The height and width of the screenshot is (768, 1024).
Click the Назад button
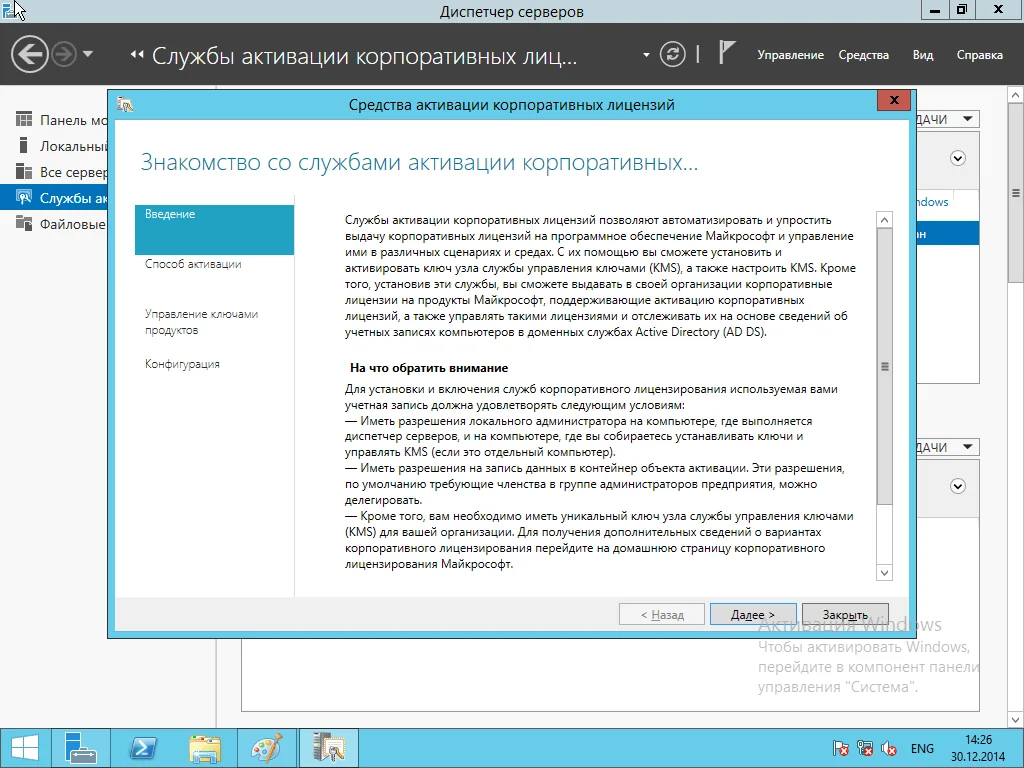(x=662, y=615)
